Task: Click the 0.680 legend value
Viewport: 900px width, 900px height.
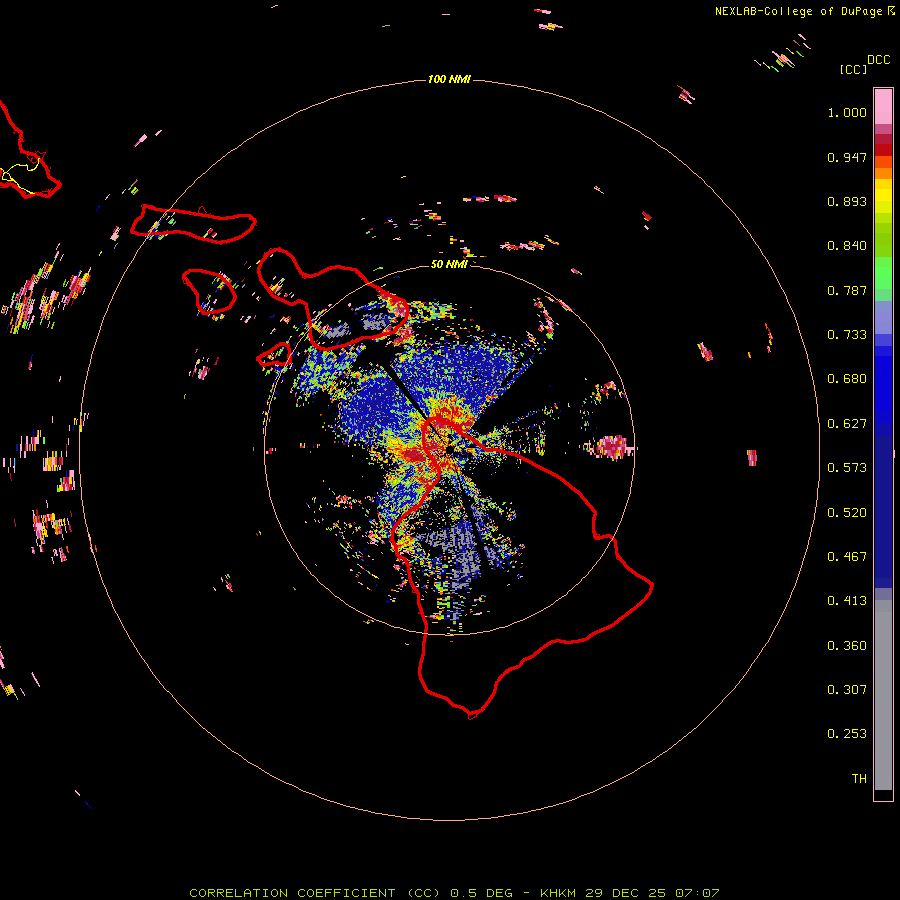Action: tap(847, 379)
